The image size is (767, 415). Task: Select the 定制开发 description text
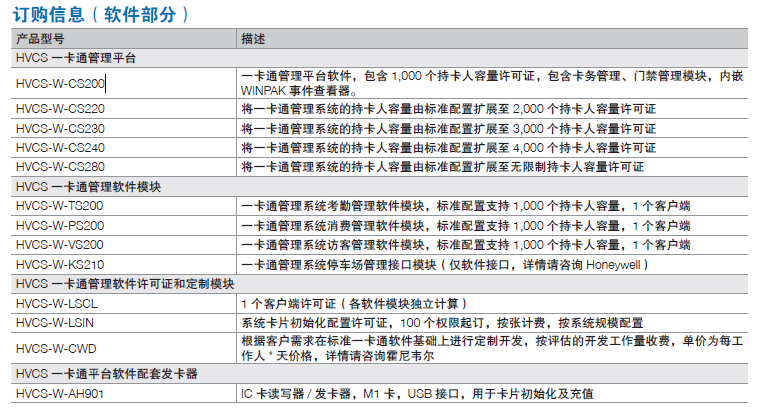point(492,348)
